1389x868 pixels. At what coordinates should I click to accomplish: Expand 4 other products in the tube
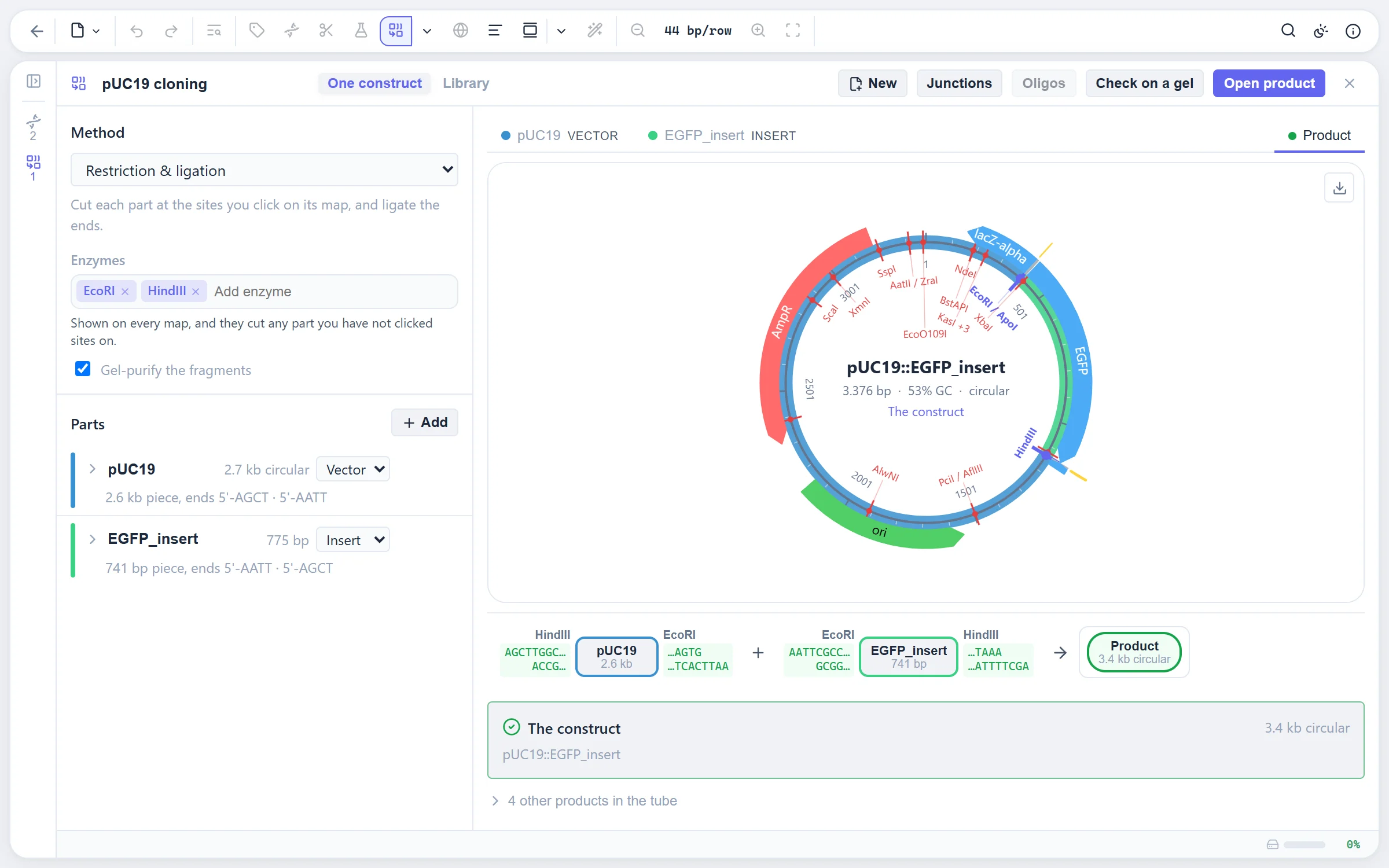coord(585,801)
